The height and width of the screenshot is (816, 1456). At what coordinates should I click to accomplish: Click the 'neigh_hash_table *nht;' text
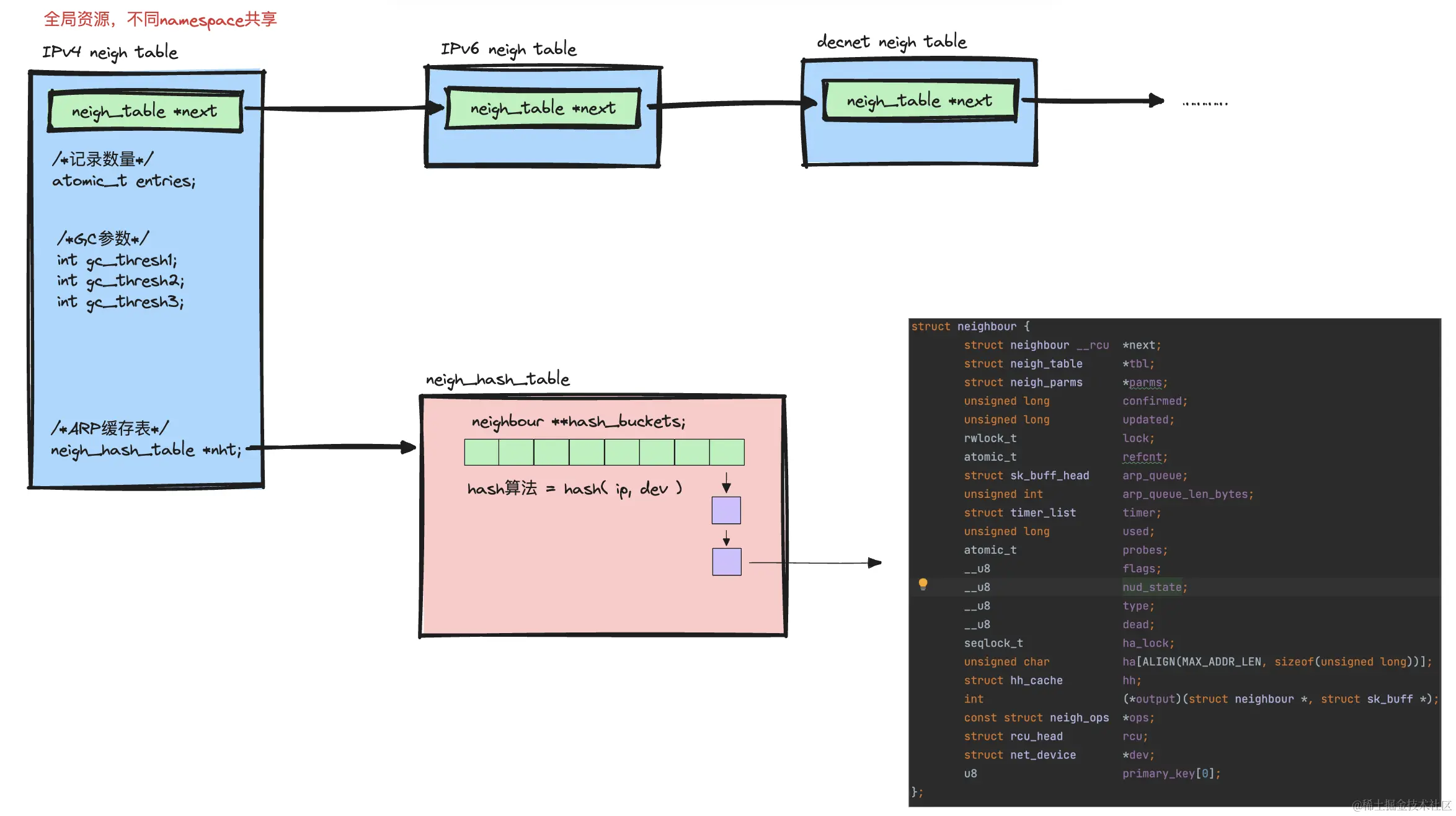click(x=146, y=450)
